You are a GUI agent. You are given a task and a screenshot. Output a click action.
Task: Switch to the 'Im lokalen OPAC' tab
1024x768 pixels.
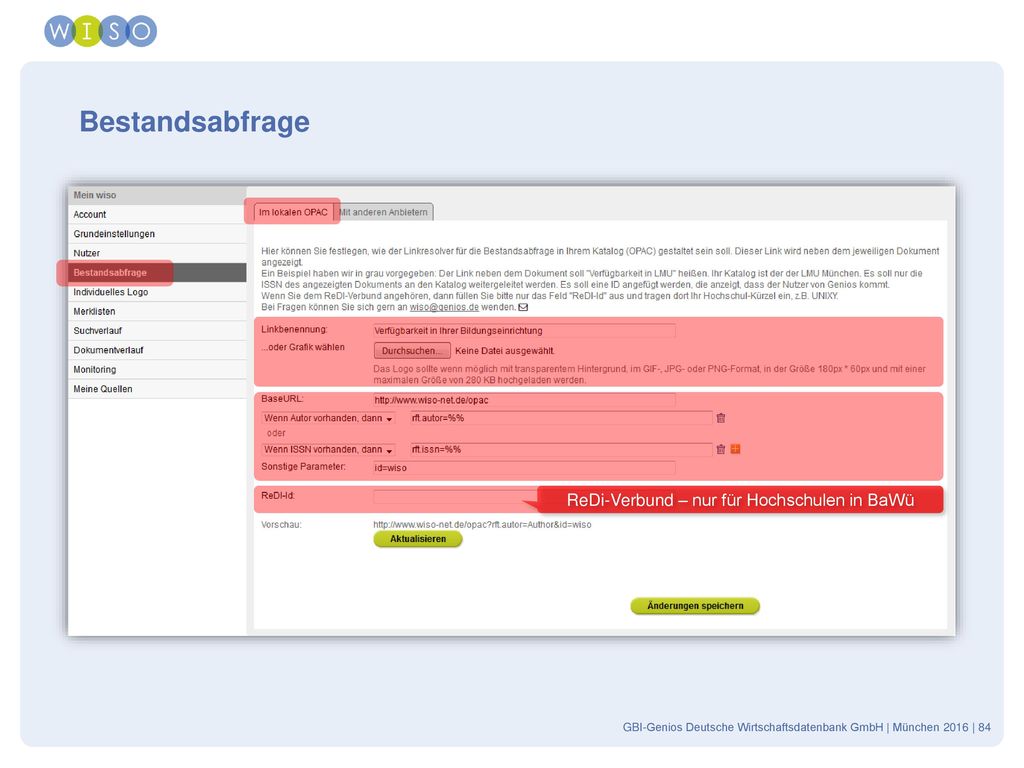tap(293, 212)
